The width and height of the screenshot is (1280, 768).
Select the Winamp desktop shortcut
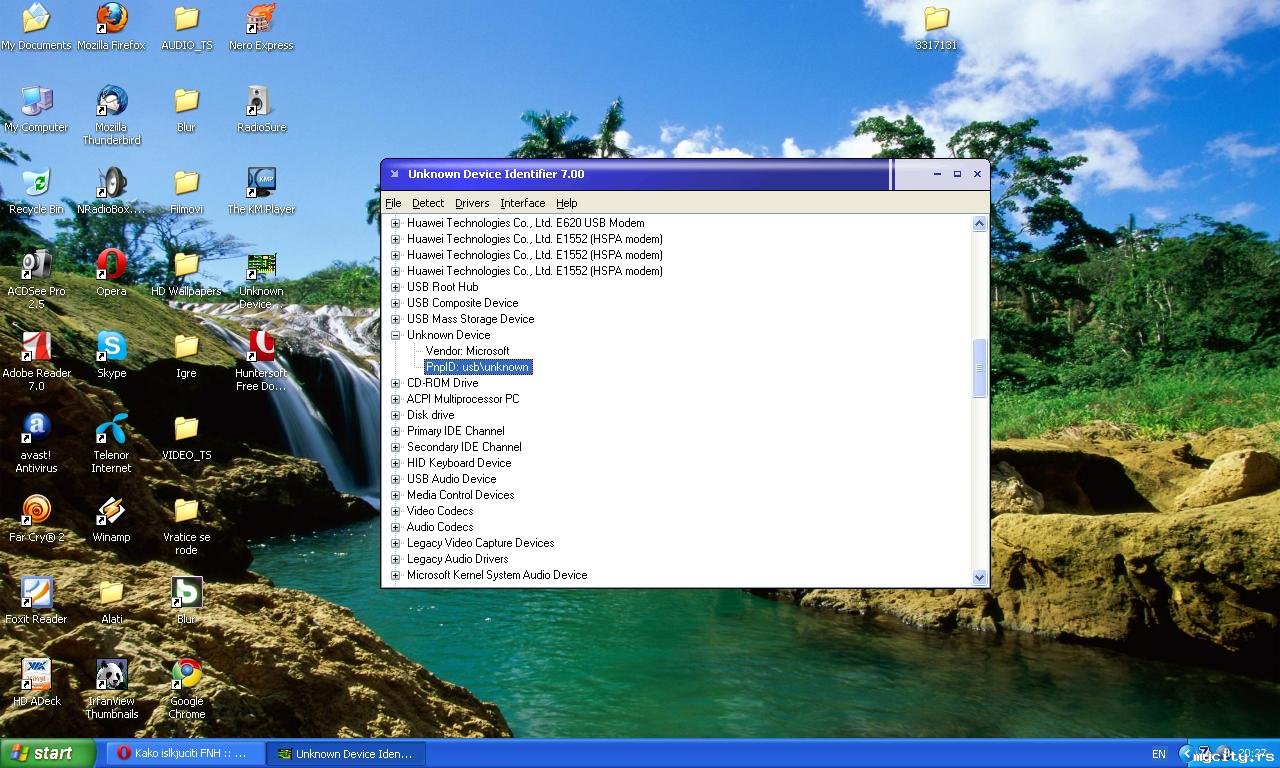pos(111,511)
